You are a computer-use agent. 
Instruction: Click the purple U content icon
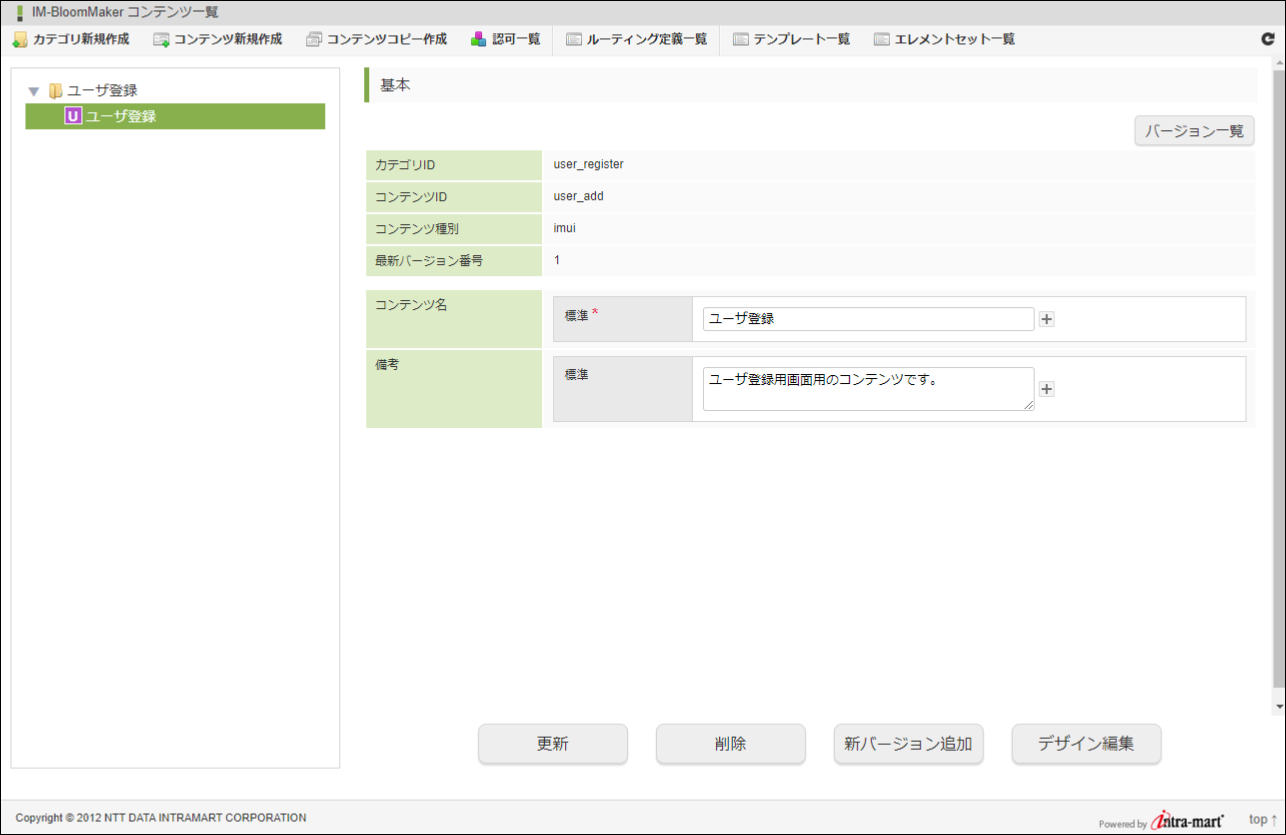73,116
